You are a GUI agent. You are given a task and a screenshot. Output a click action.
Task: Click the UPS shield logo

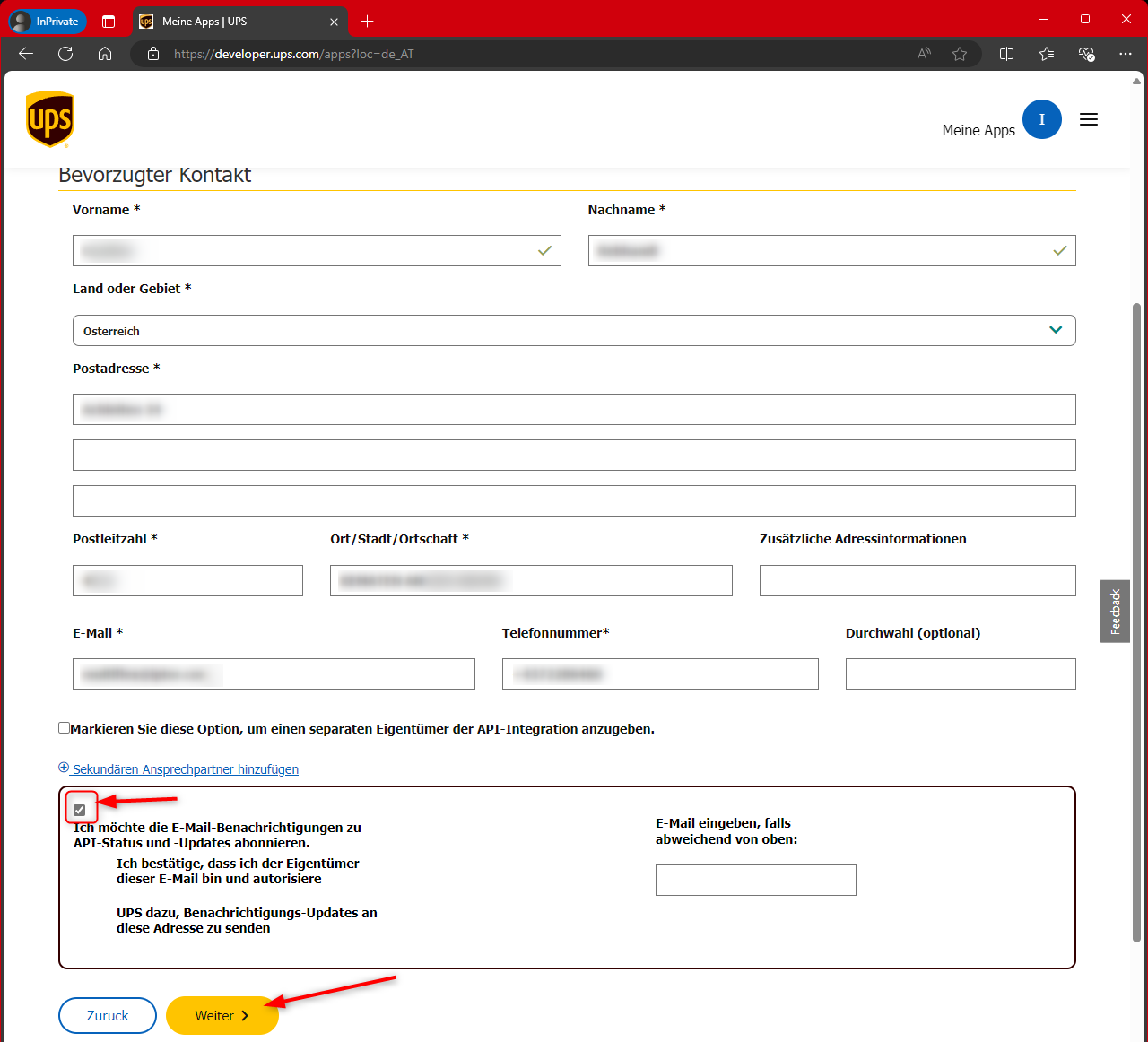(50, 119)
